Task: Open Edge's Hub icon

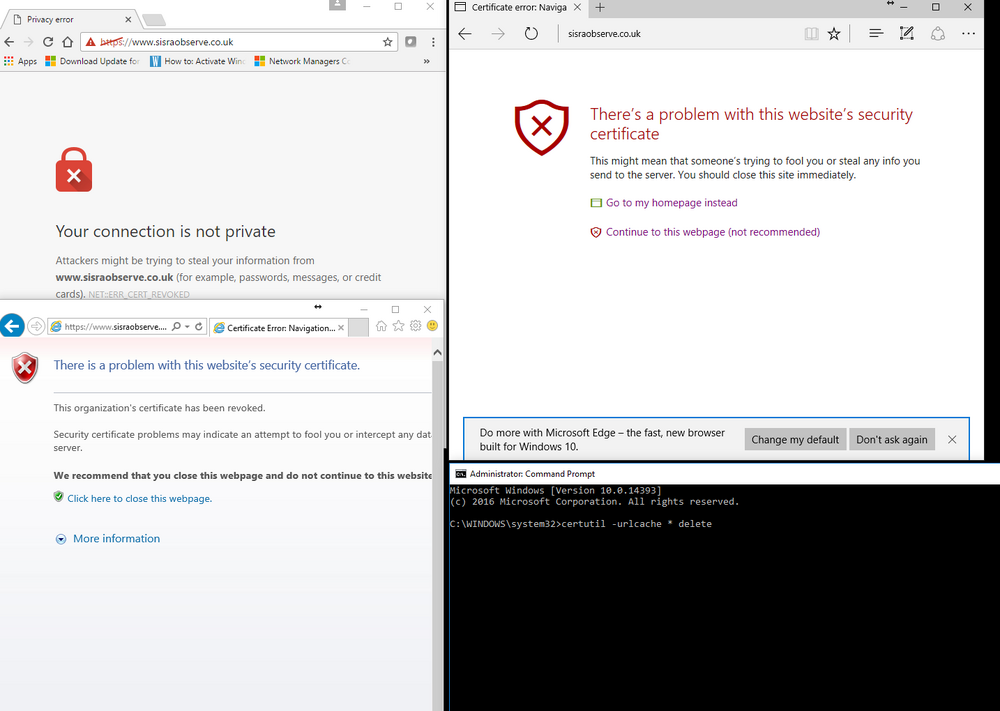Action: pos(876,33)
